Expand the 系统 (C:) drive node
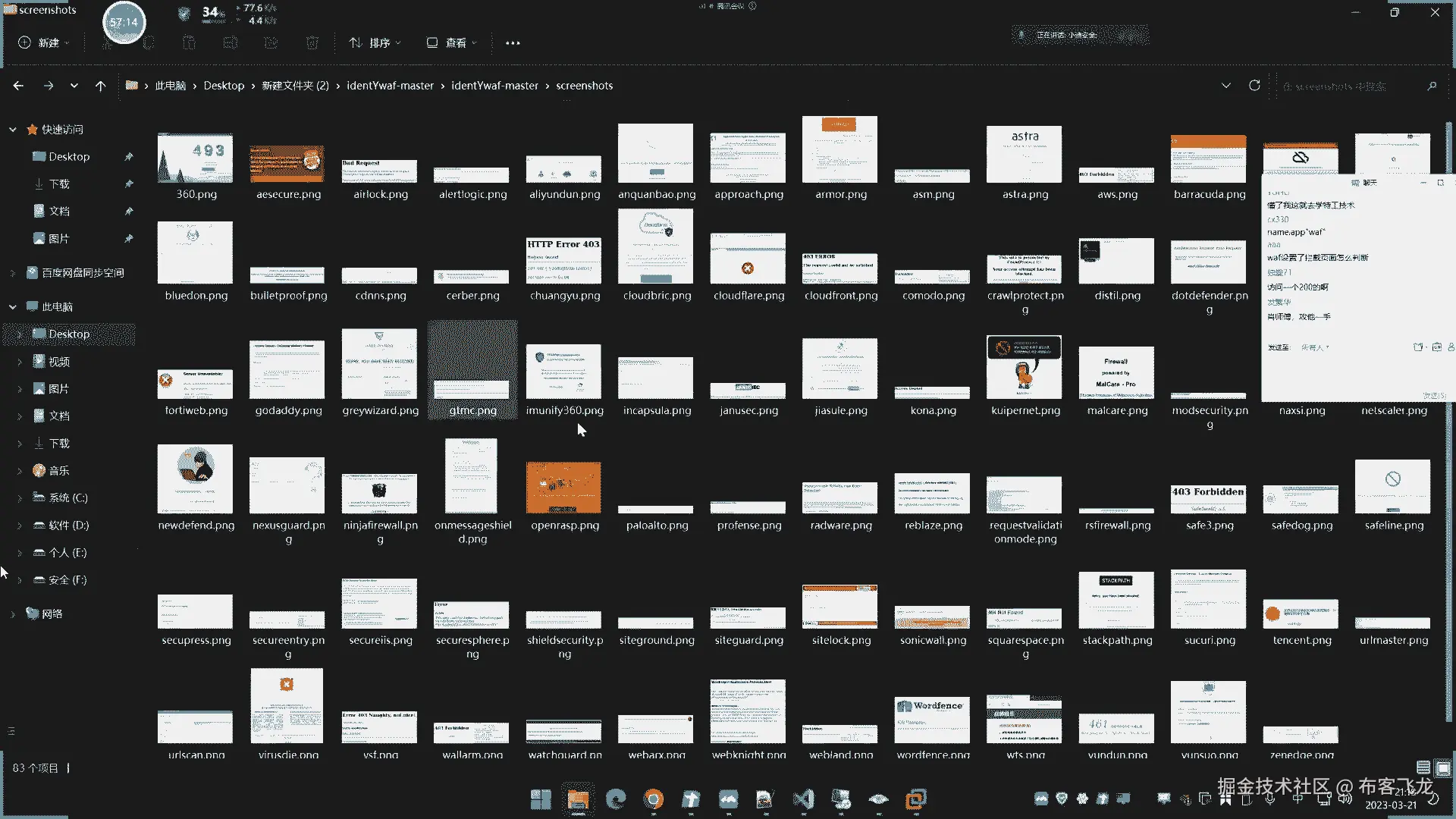 [20, 498]
